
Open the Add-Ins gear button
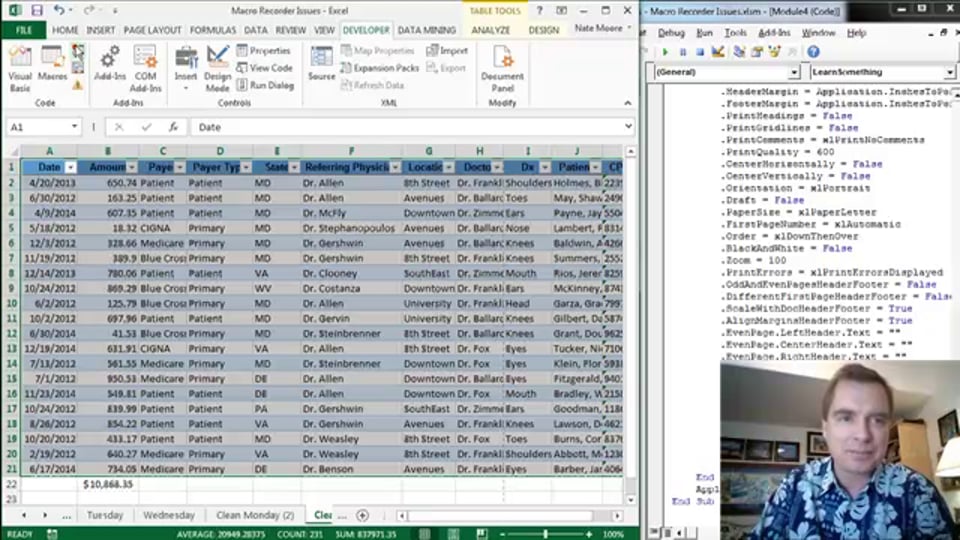tap(110, 64)
